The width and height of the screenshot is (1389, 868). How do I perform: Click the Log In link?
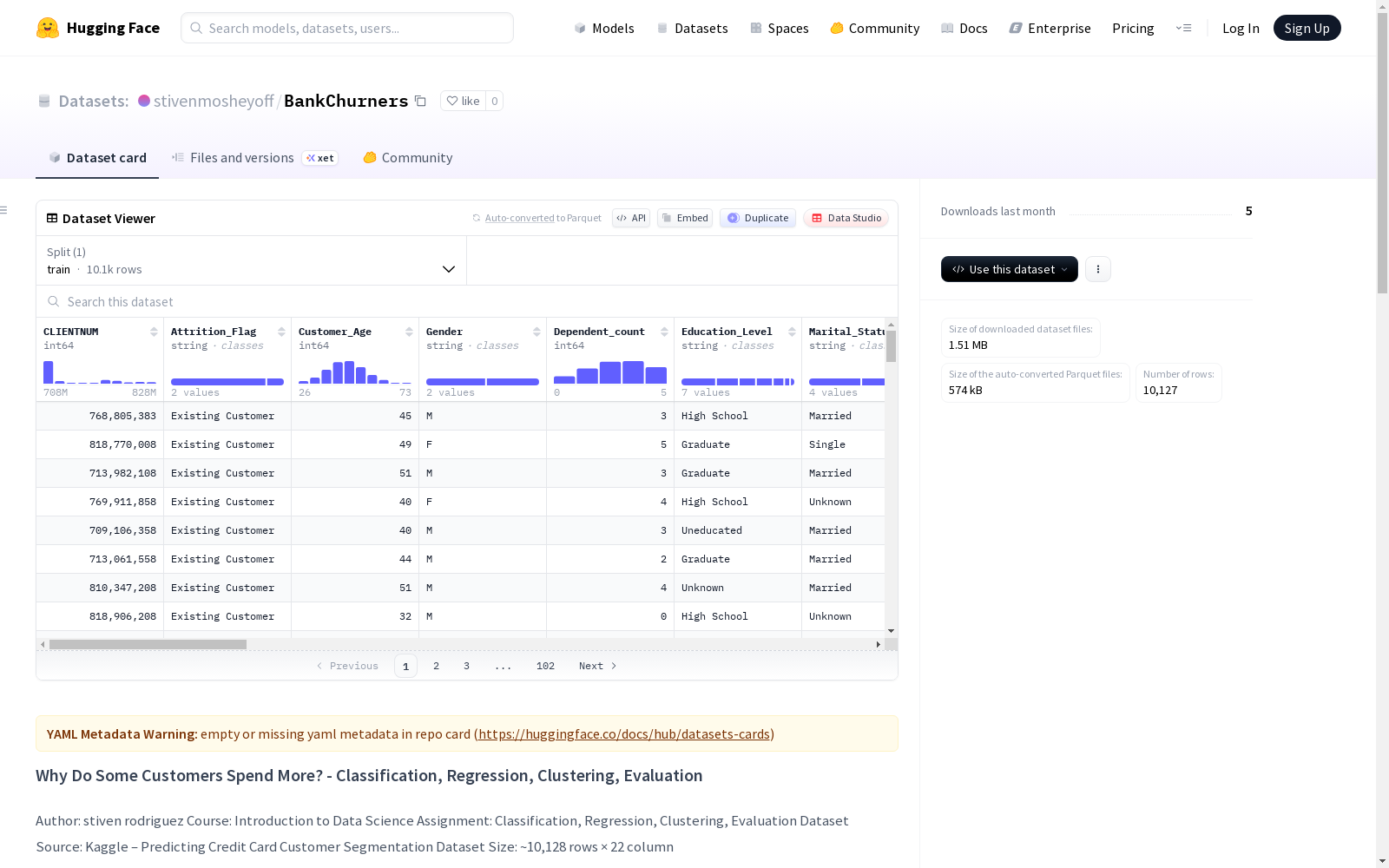coord(1241,28)
